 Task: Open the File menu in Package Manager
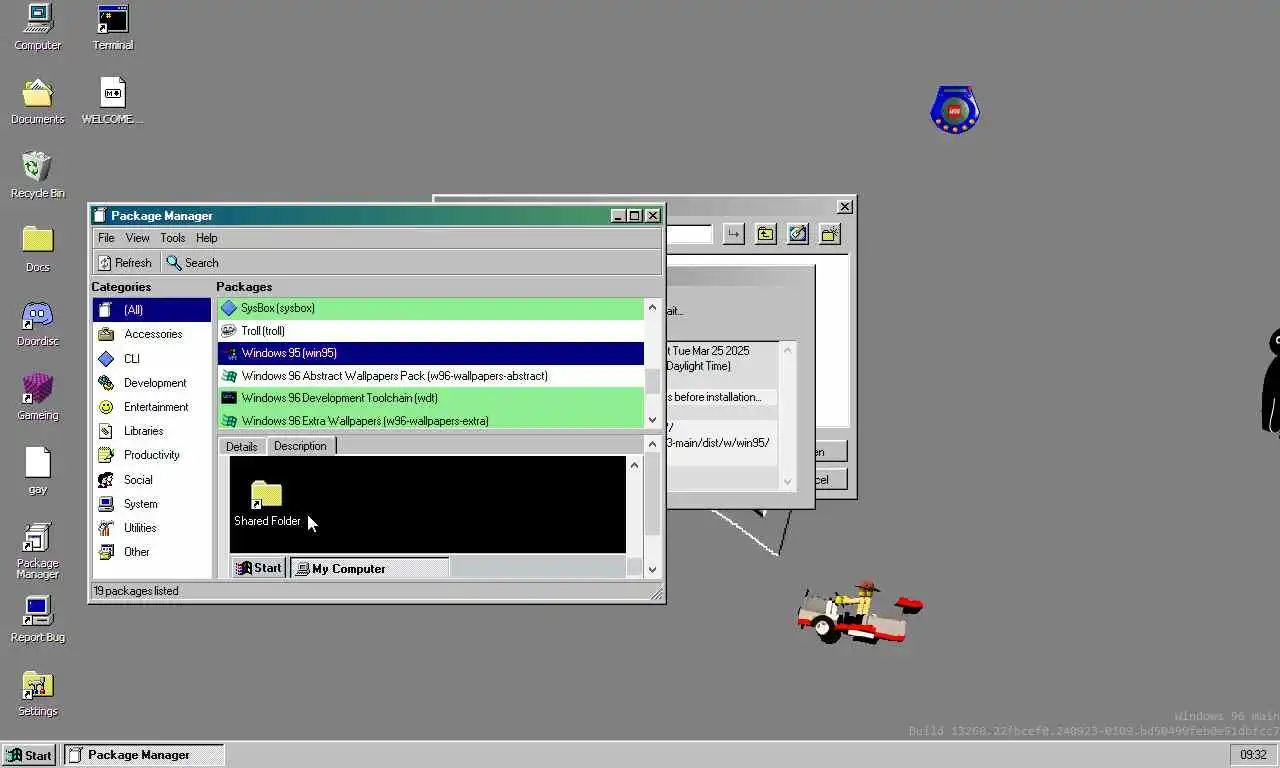click(x=106, y=238)
